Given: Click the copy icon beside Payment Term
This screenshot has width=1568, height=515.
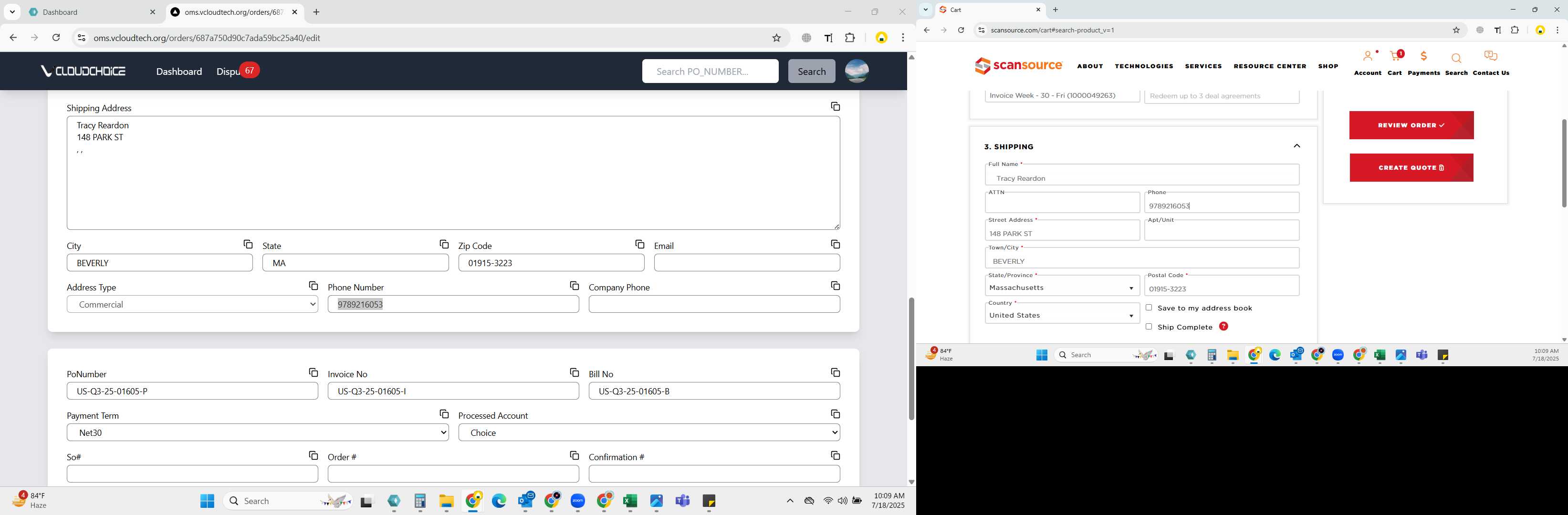Looking at the screenshot, I should [x=444, y=414].
